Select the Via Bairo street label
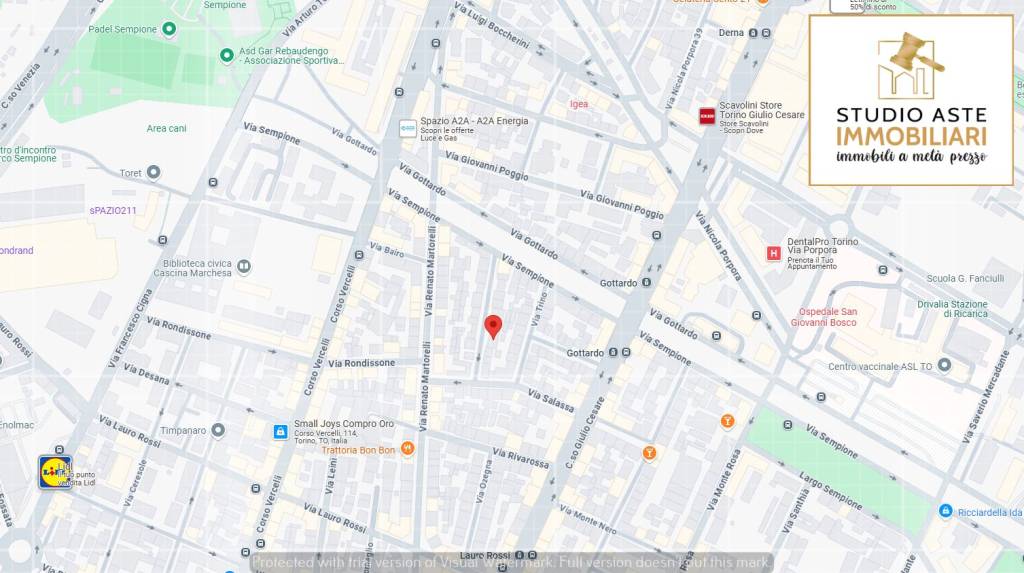This screenshot has width=1024, height=573. click(x=387, y=250)
